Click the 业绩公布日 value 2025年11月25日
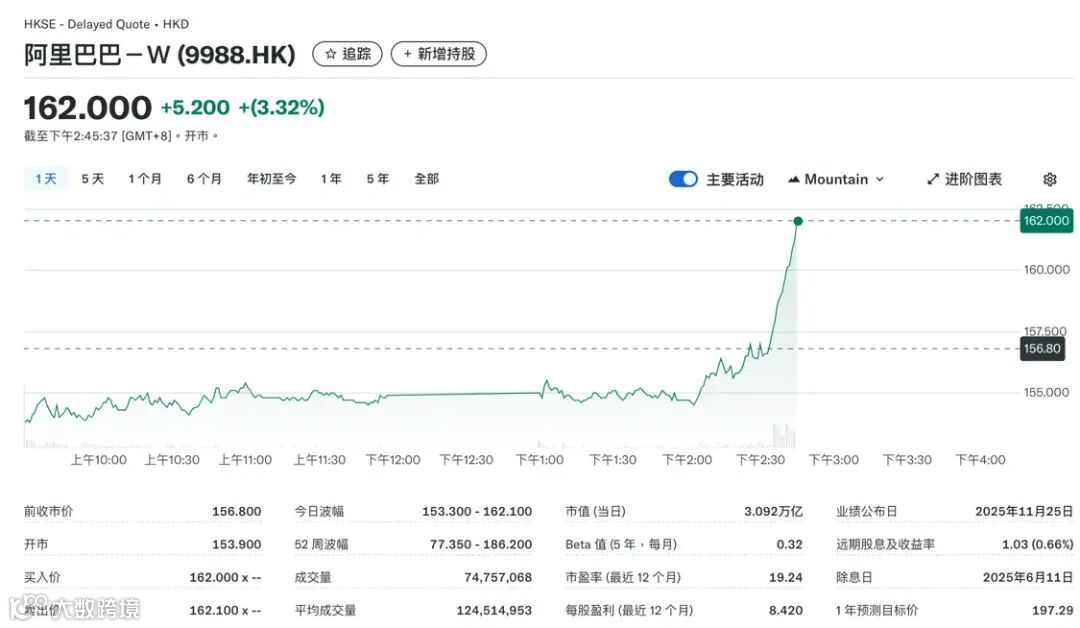The width and height of the screenshot is (1080, 628). (1024, 512)
